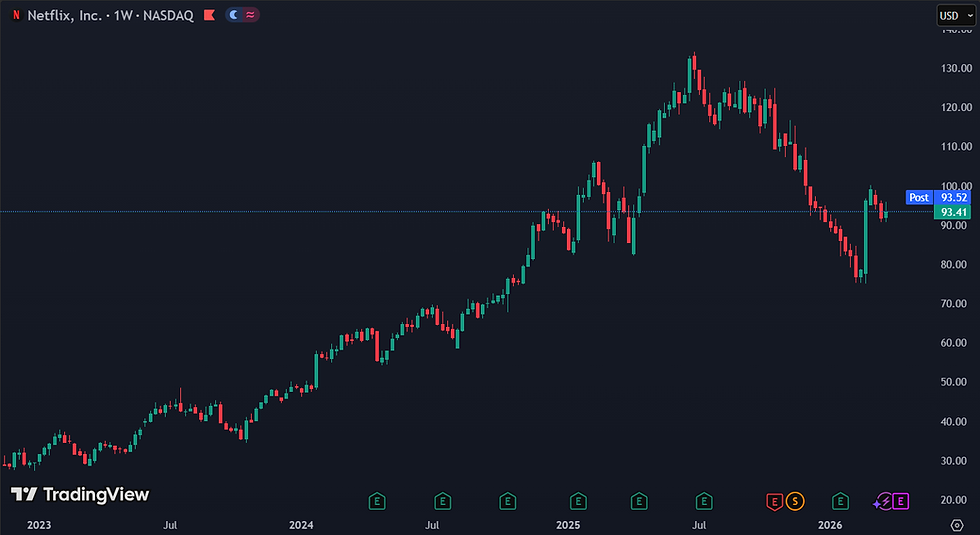This screenshot has width=980, height=535.
Task: Click the red flag icon beside NASDAQ
Action: coord(209,15)
